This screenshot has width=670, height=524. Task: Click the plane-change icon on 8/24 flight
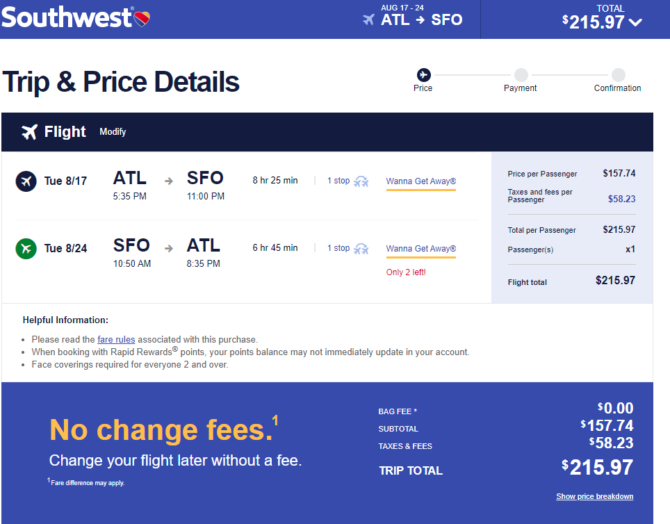[361, 249]
